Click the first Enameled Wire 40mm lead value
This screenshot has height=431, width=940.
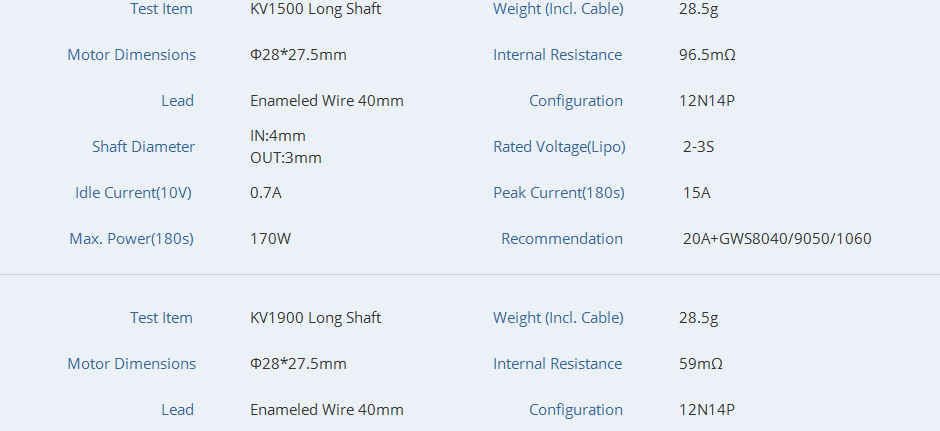tap(327, 101)
